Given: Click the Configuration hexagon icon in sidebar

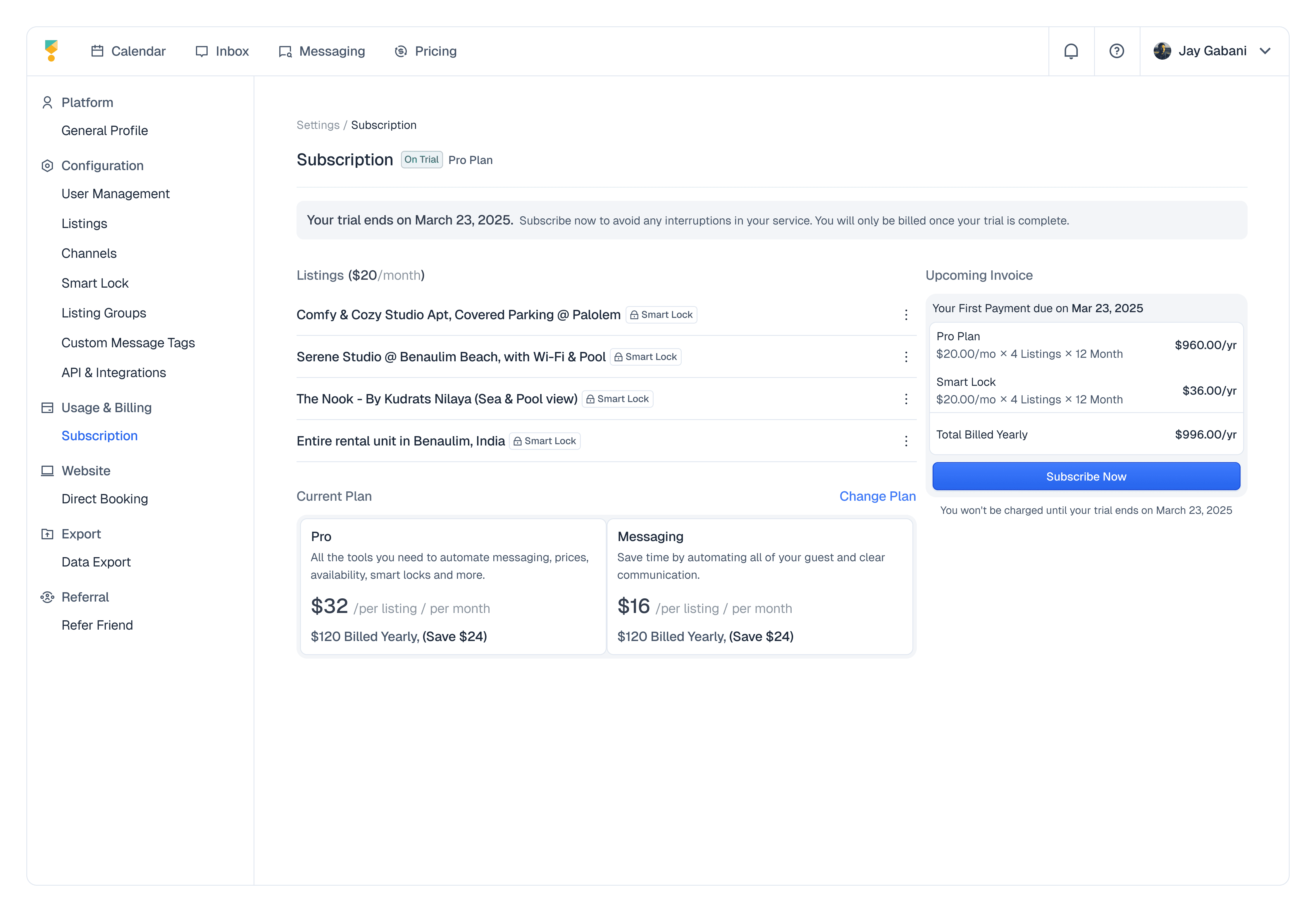Looking at the screenshot, I should (47, 166).
